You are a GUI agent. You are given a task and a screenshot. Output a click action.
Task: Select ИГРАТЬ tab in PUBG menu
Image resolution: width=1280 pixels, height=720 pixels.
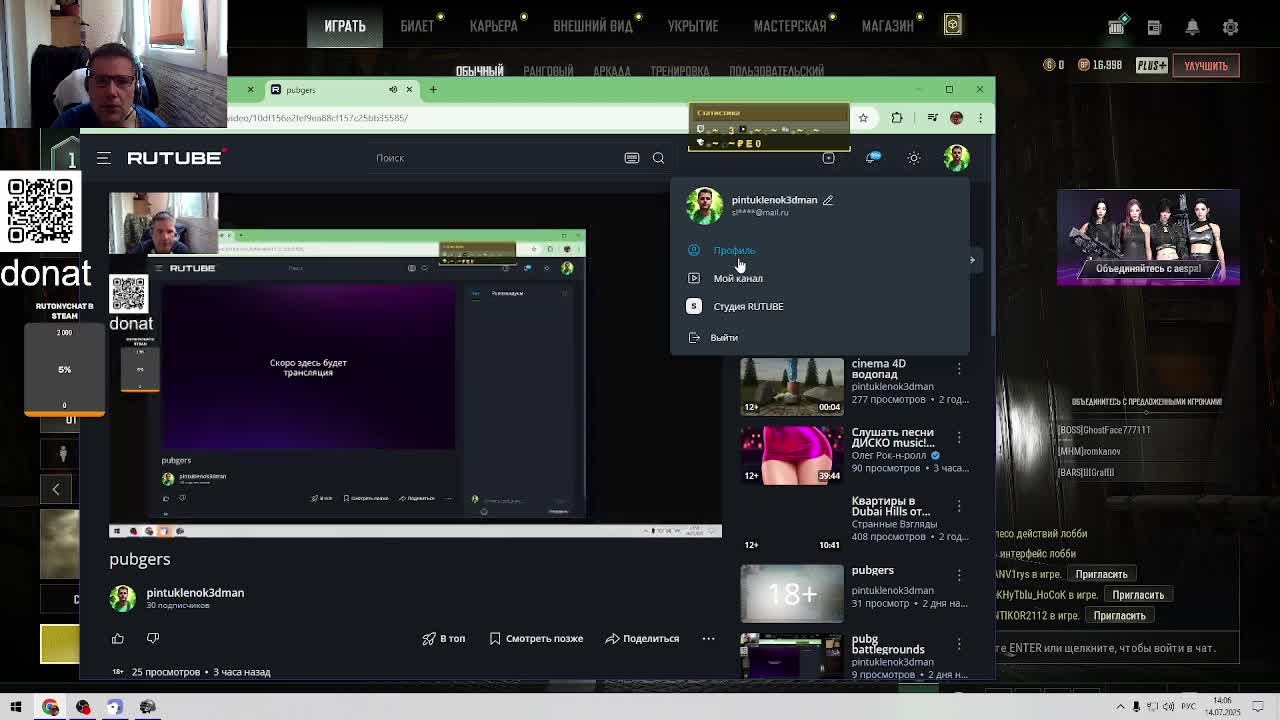coord(345,26)
